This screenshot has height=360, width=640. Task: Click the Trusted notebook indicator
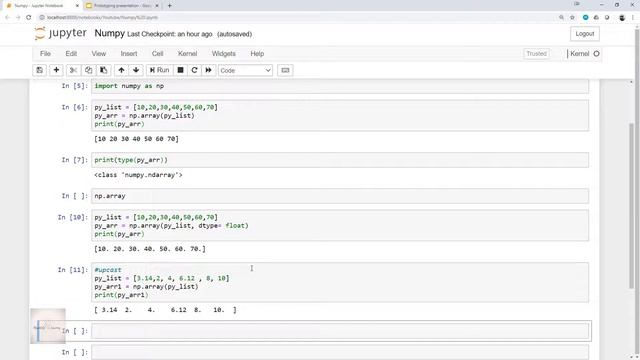pyautogui.click(x=536, y=53)
